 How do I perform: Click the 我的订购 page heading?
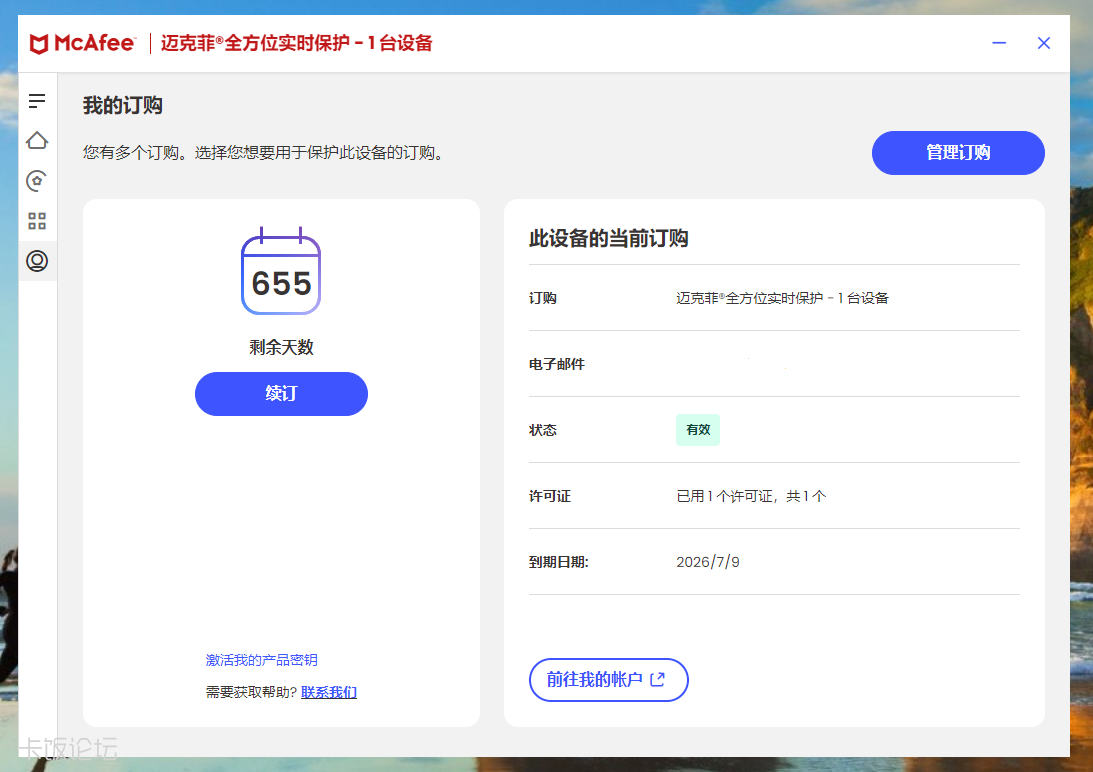123,105
